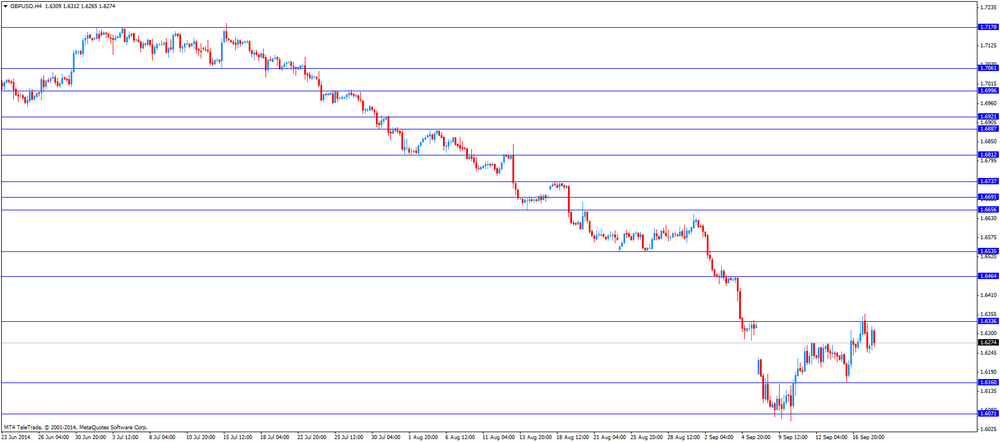Click the 1.6336 level price label
The image size is (1000, 442).
(987, 321)
